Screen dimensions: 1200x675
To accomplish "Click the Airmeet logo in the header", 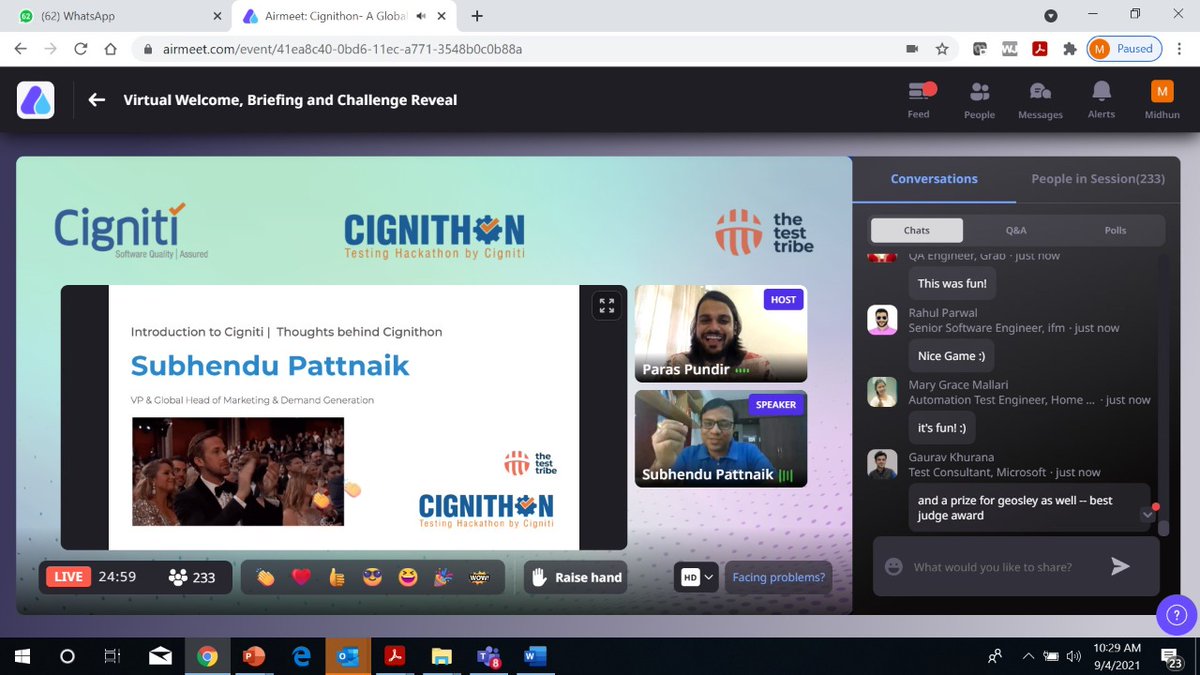I will click(x=36, y=100).
